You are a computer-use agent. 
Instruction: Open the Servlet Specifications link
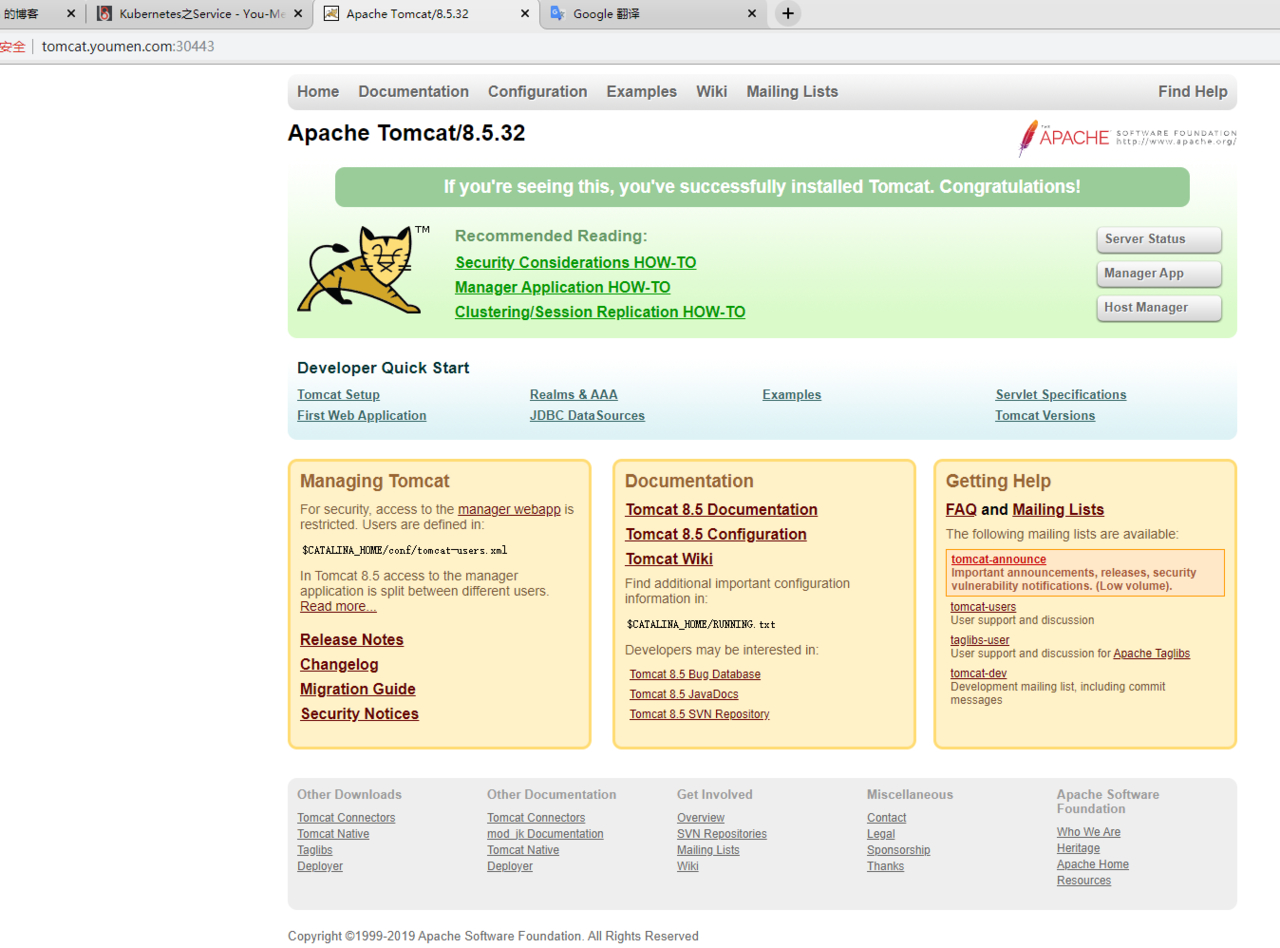pyautogui.click(x=1061, y=395)
